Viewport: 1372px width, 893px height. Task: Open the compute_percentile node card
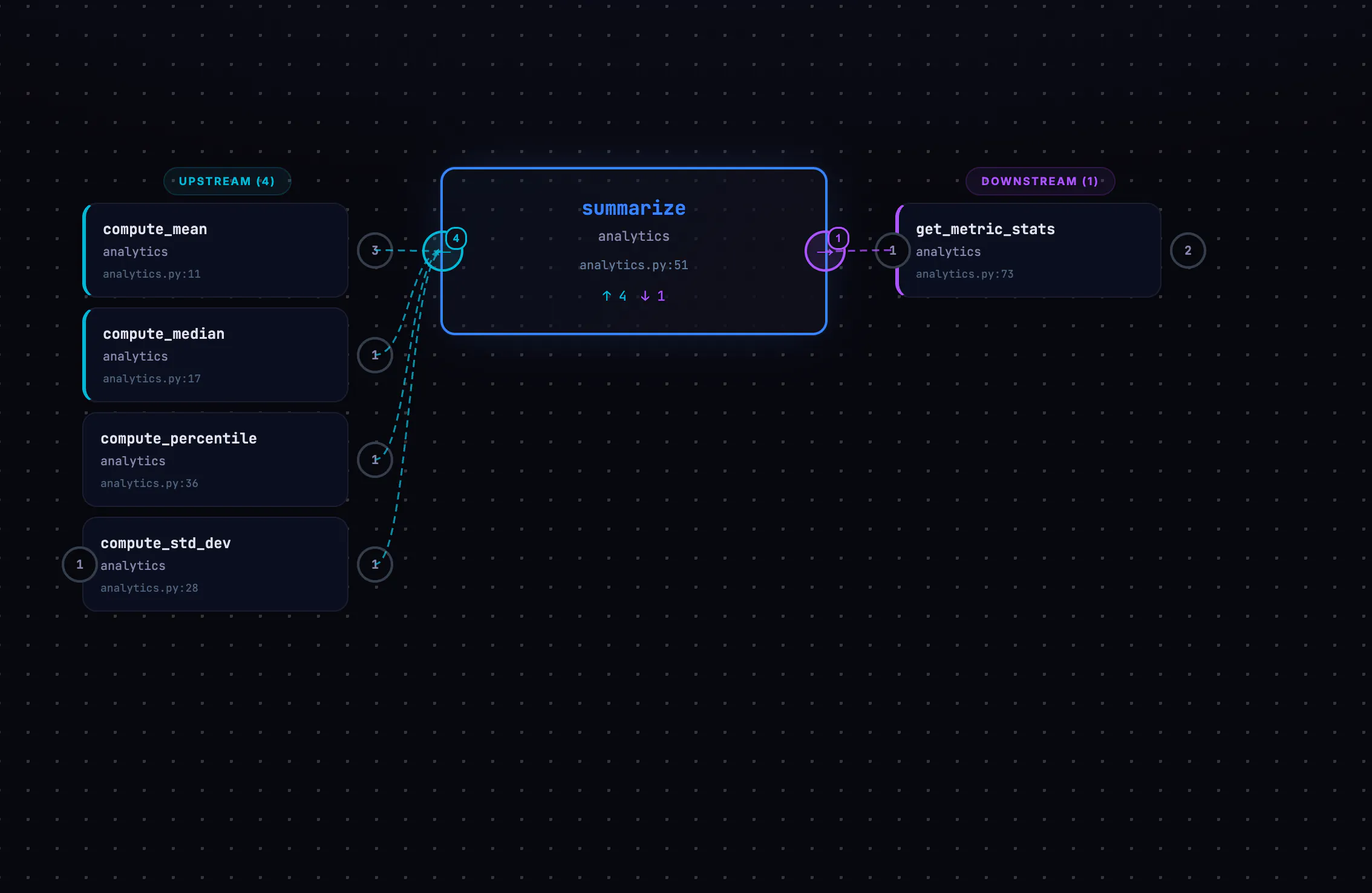[x=215, y=460]
